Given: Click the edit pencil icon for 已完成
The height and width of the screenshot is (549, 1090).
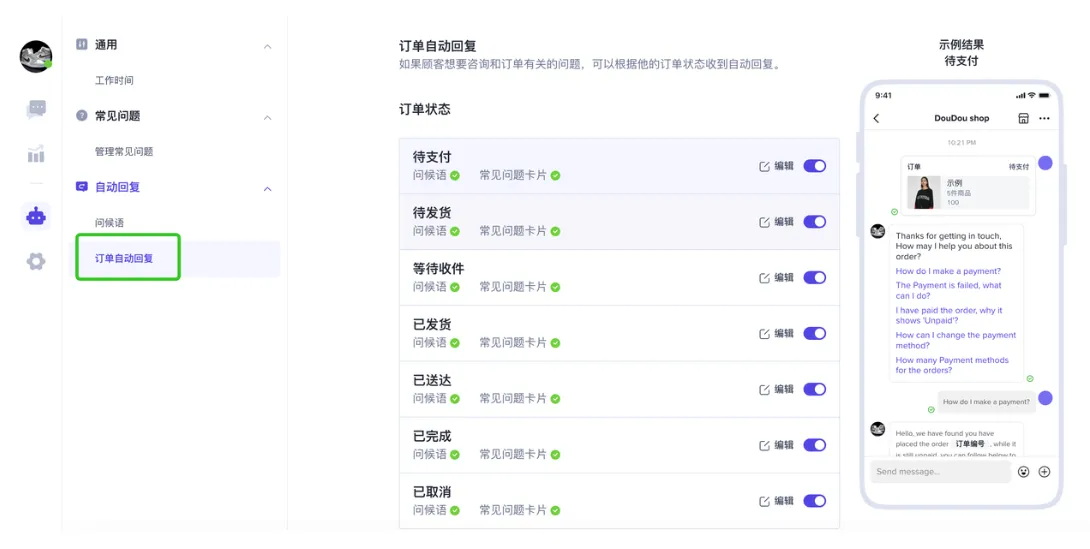Looking at the screenshot, I should (x=764, y=445).
